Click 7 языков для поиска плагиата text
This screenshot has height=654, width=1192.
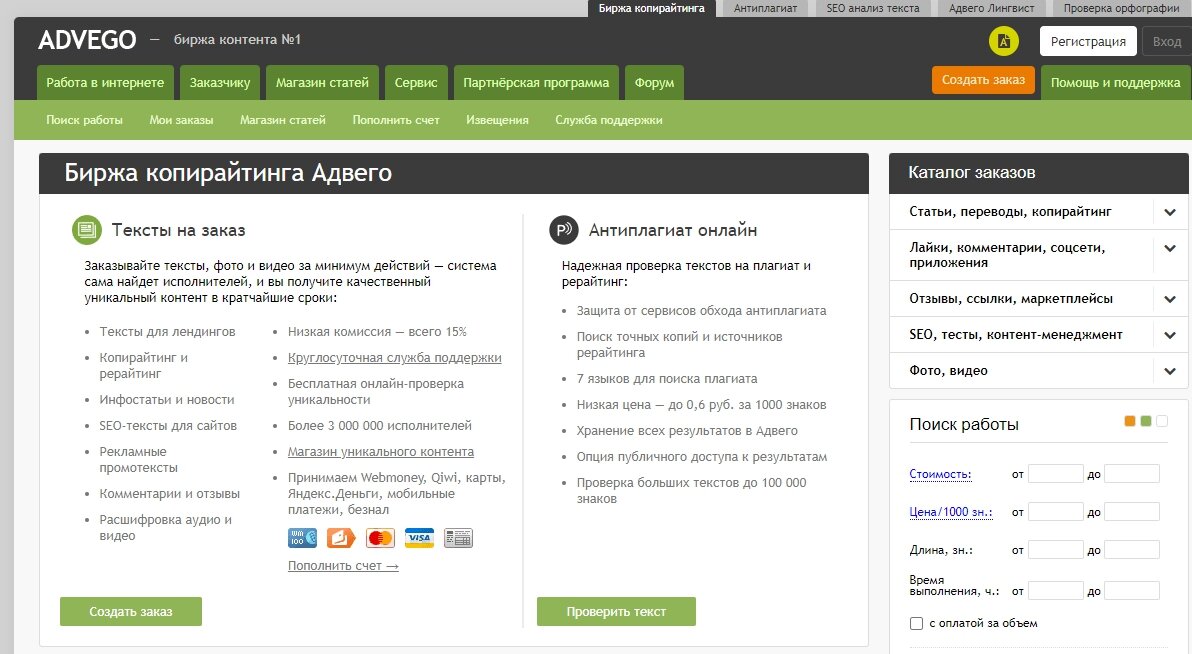pyautogui.click(x=667, y=379)
